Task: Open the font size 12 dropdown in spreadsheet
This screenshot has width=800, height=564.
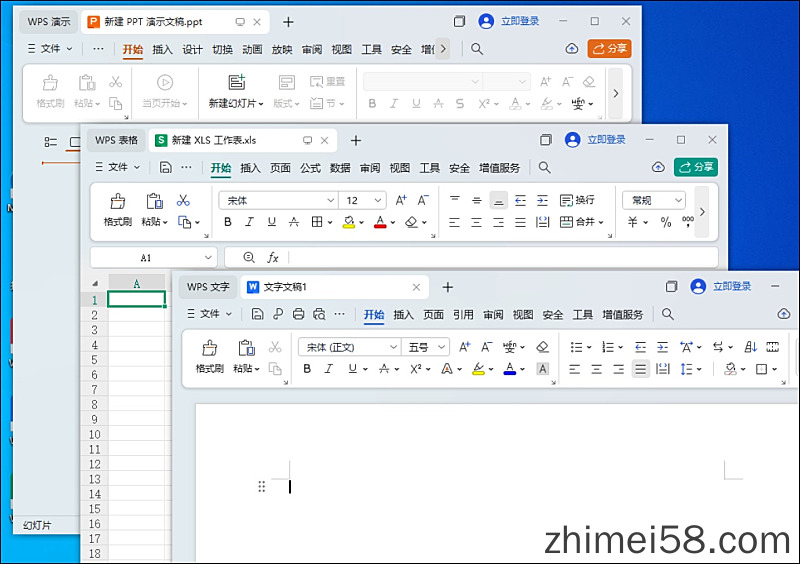Action: pyautogui.click(x=377, y=200)
